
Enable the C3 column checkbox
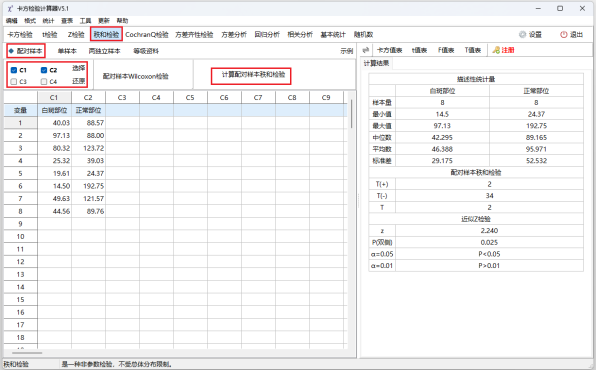point(14,81)
